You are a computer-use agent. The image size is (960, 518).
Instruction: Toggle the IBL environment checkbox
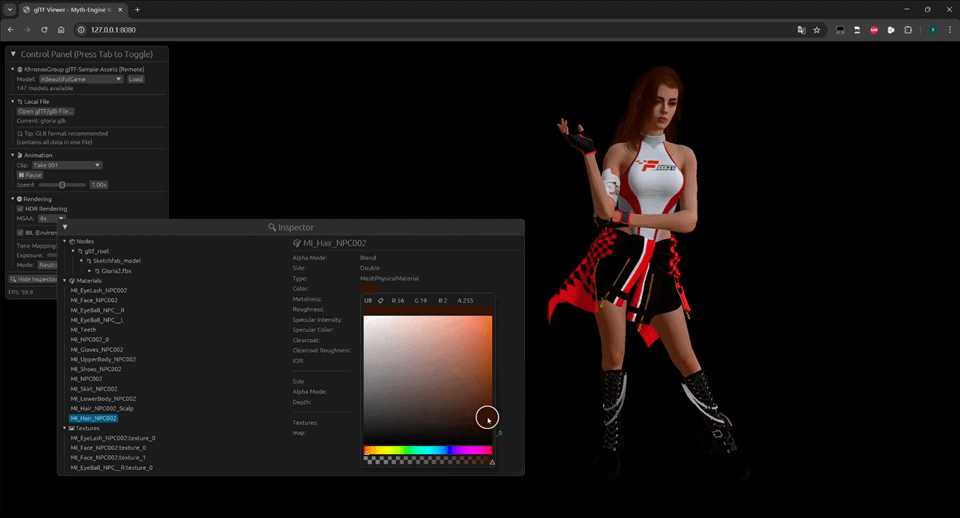pyautogui.click(x=20, y=232)
